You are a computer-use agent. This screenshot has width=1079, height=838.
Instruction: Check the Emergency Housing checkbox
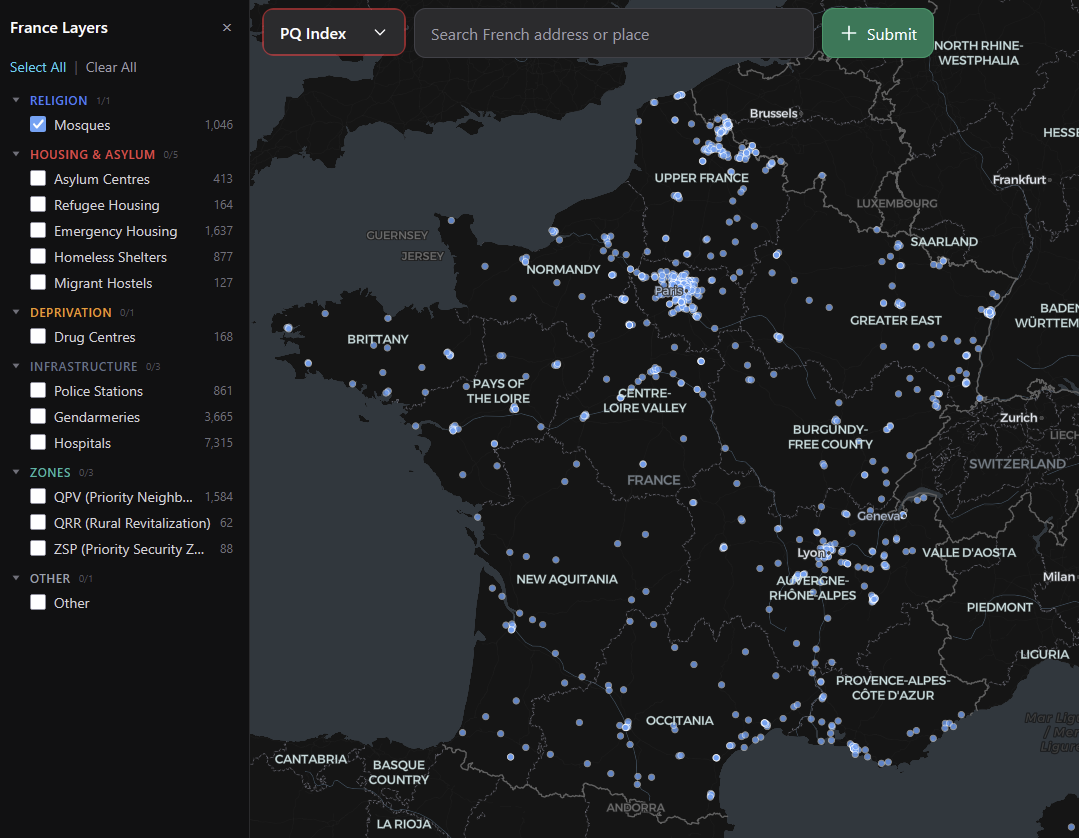tap(39, 230)
